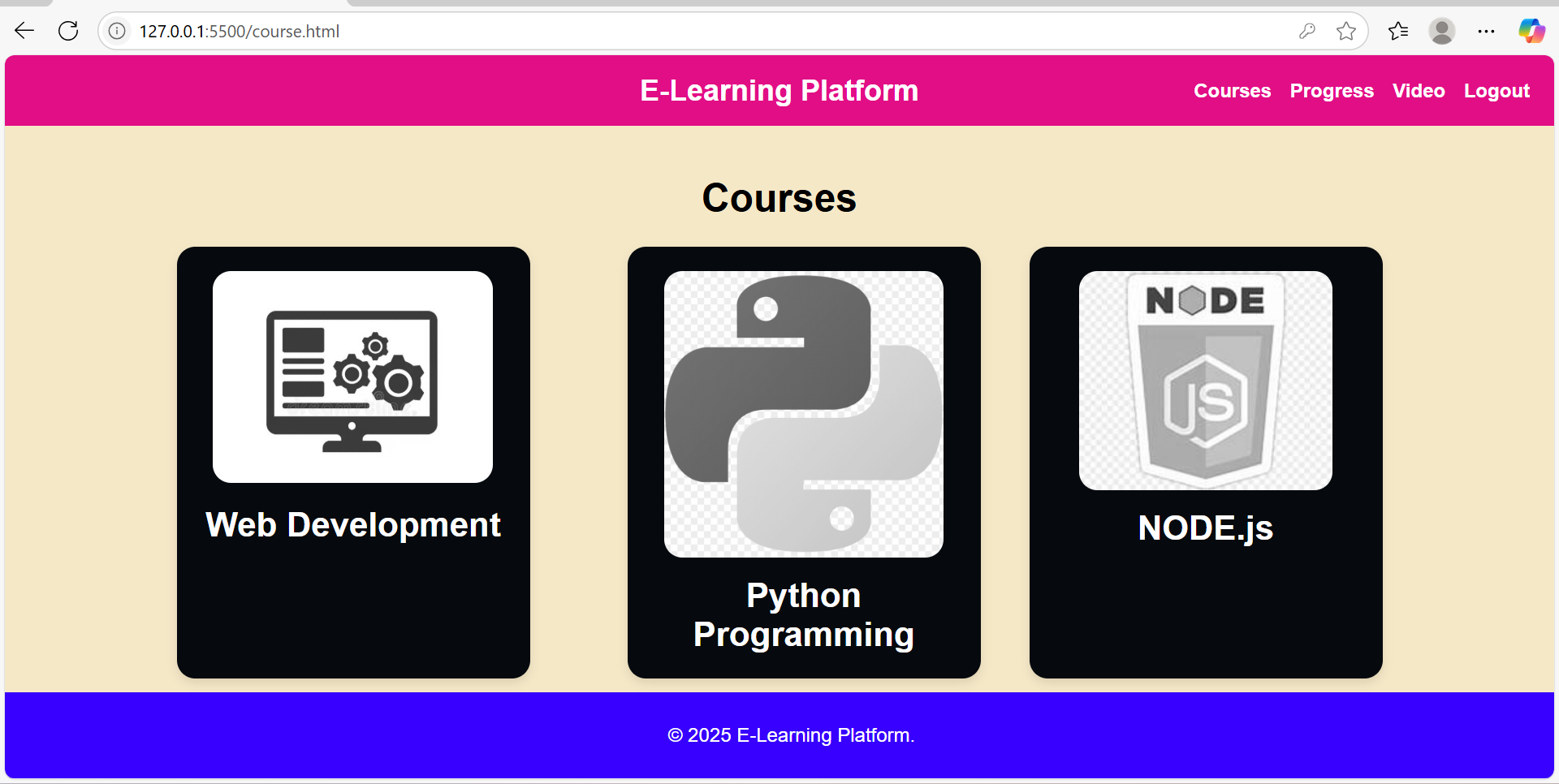Click the E-Learning Platform header title

(x=779, y=90)
